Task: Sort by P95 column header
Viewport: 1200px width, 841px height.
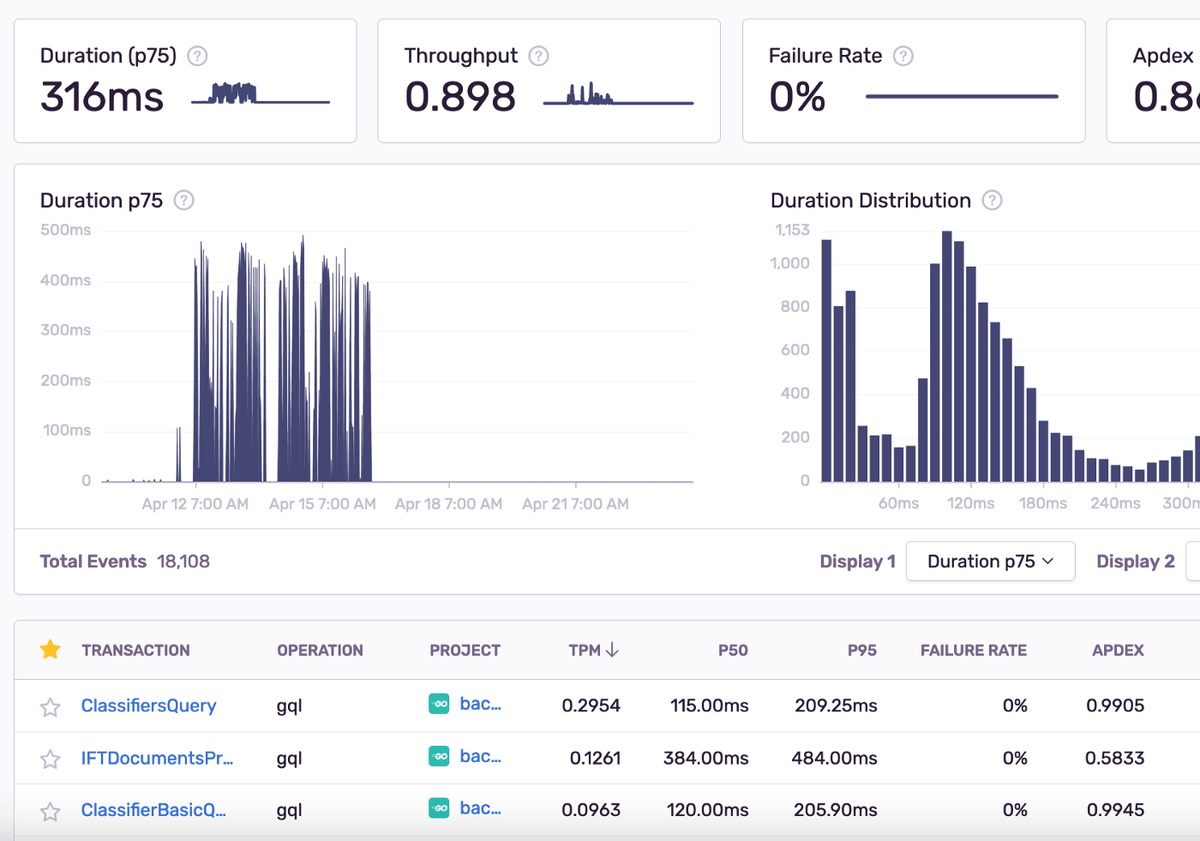Action: tap(861, 650)
